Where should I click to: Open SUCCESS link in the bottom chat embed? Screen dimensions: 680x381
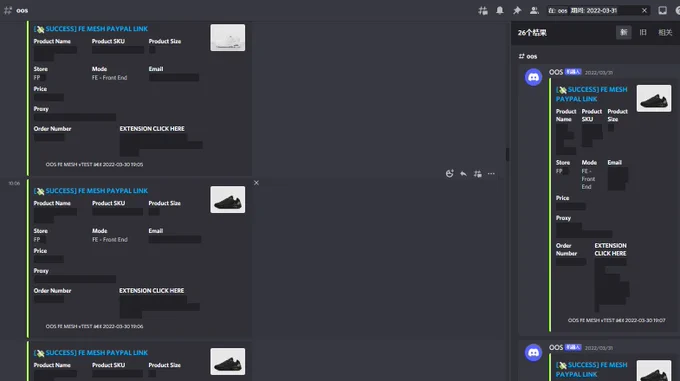[91, 353]
